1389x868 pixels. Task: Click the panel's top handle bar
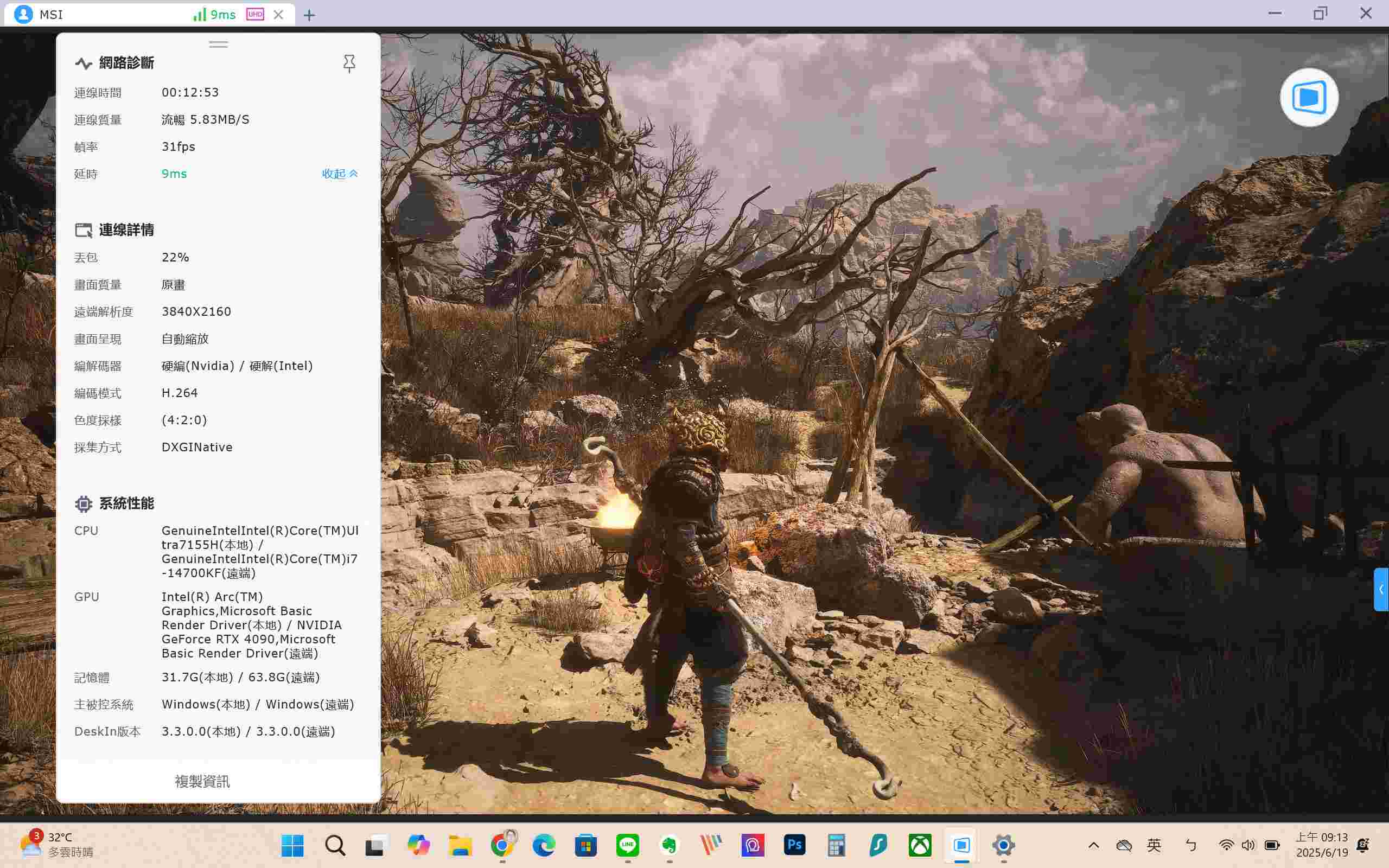tap(218, 44)
